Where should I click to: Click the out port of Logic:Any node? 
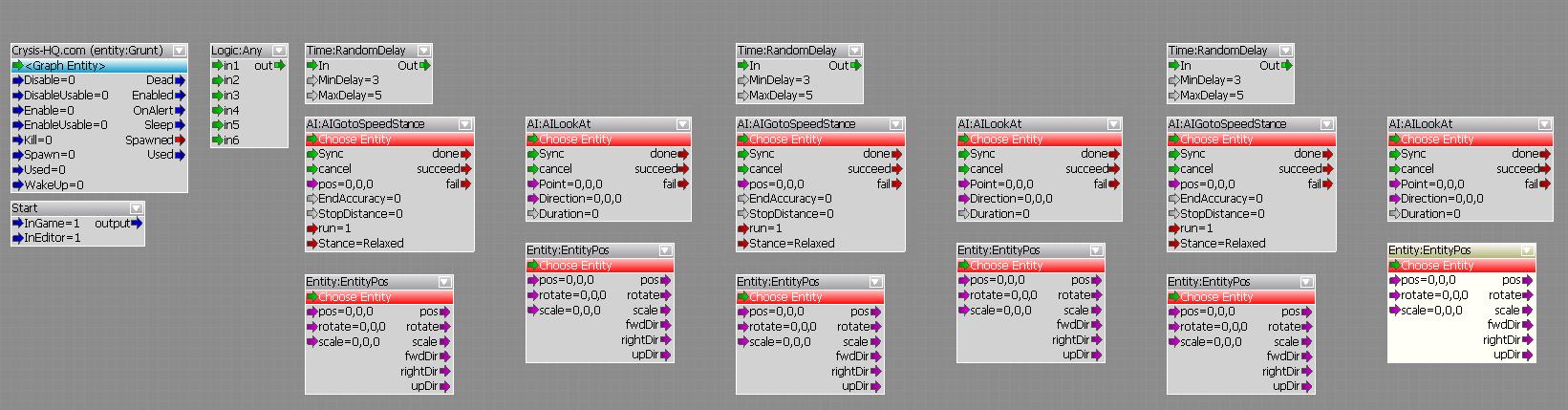pyautogui.click(x=279, y=66)
